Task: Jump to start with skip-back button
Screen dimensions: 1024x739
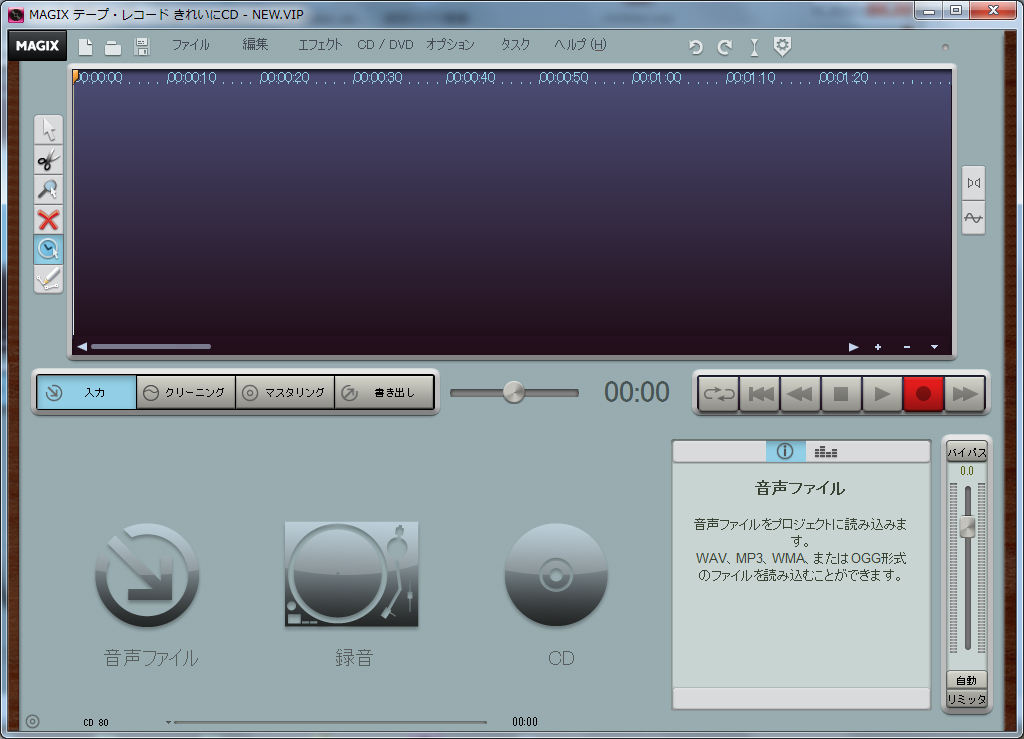Action: click(760, 394)
